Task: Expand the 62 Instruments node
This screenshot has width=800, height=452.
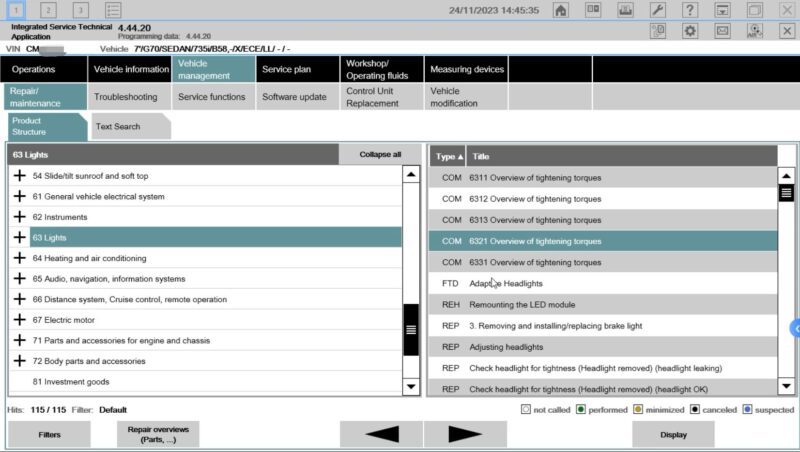Action: pyautogui.click(x=19, y=217)
